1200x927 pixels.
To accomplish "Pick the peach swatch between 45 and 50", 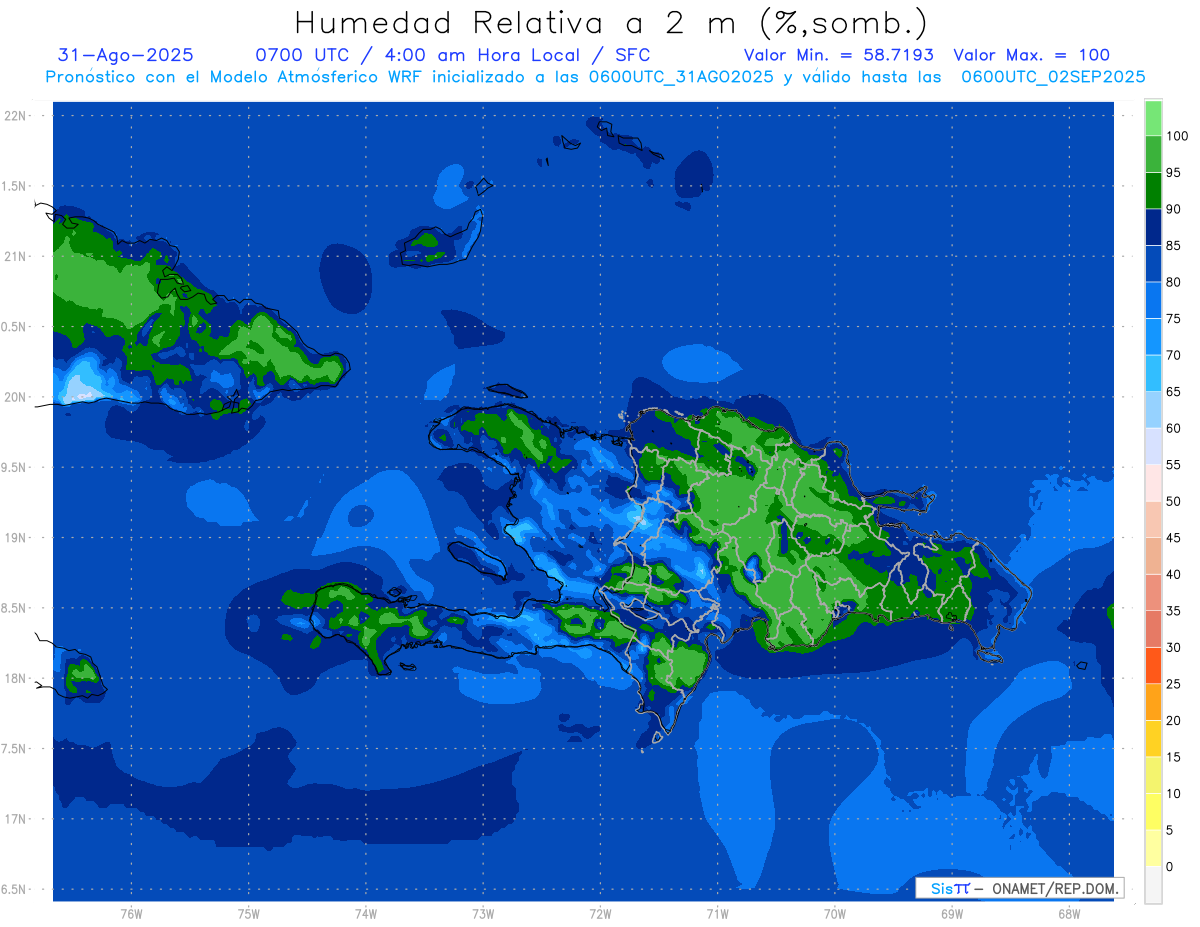I will click(1153, 519).
